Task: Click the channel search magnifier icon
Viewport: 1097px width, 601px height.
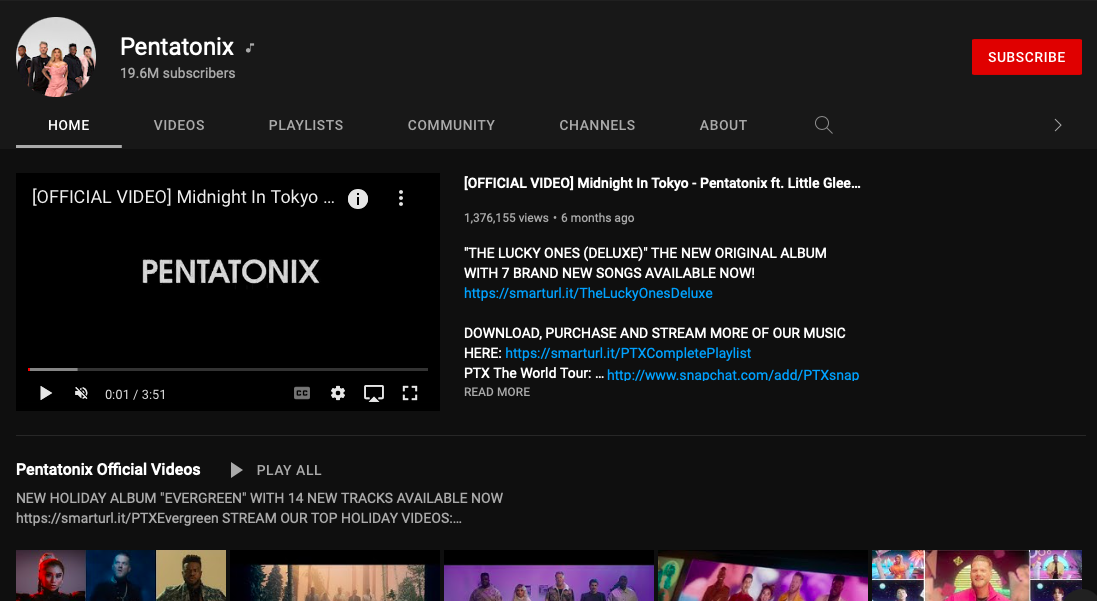Action: [823, 125]
